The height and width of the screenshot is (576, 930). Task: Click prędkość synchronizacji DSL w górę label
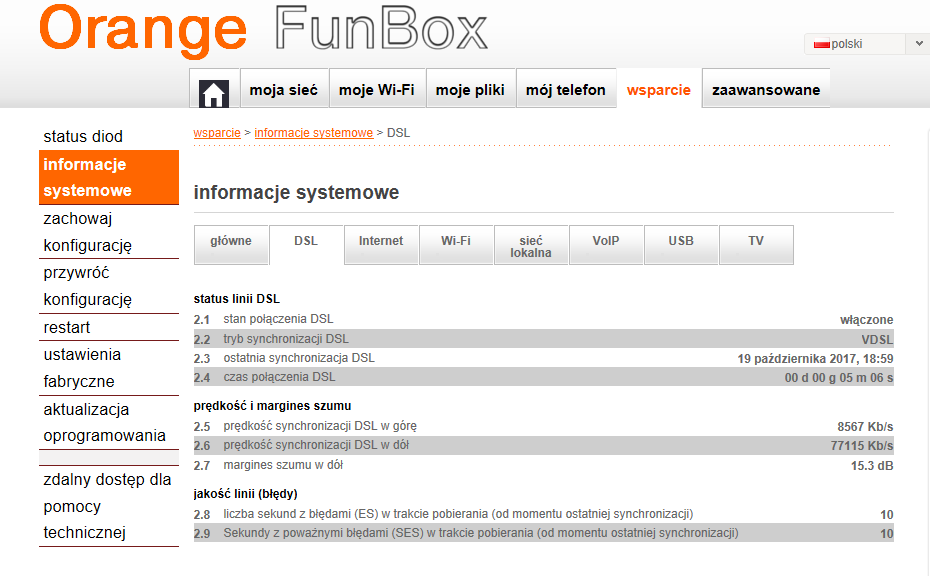coord(320,426)
